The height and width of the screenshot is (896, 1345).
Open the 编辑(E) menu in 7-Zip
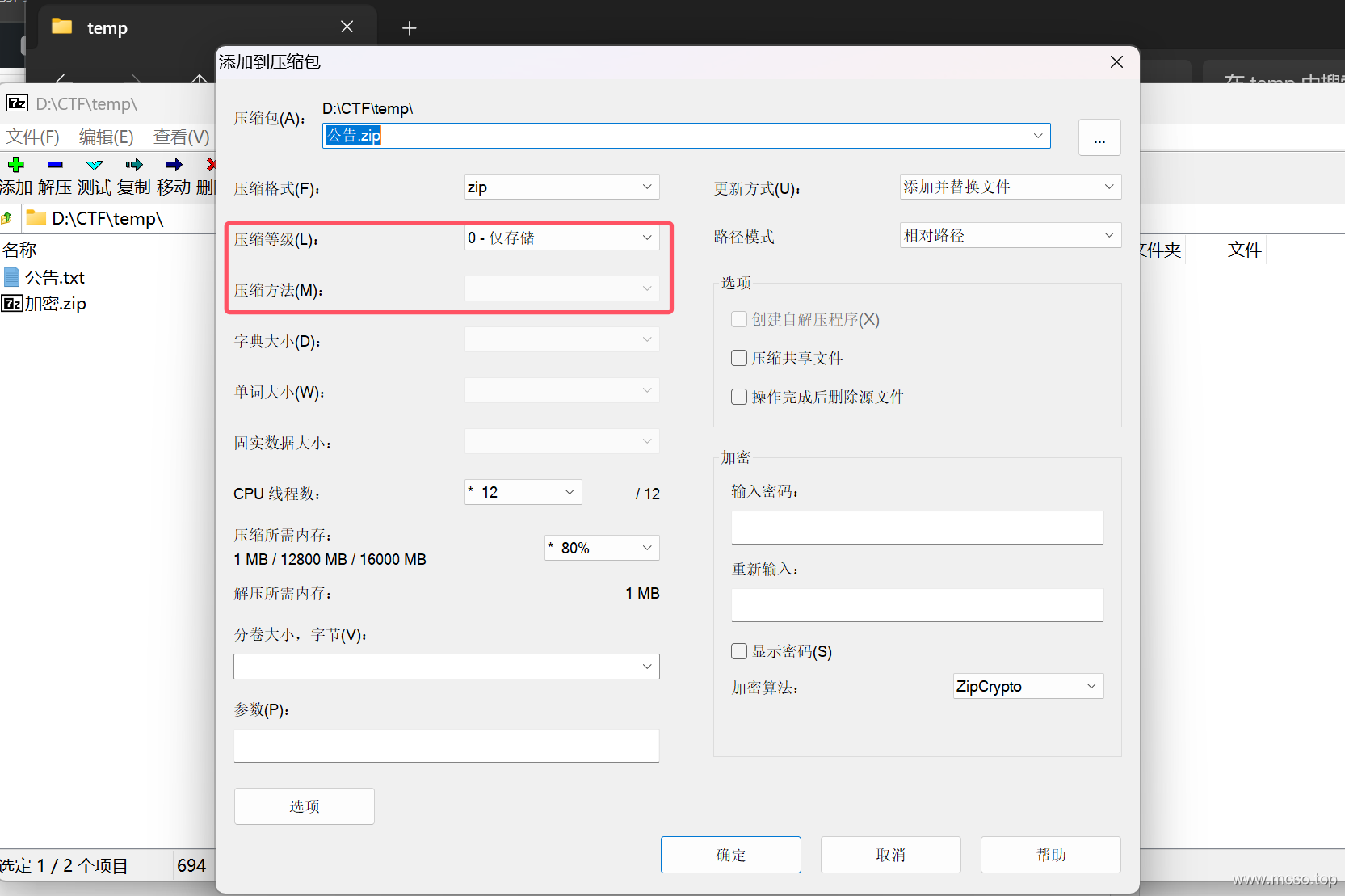click(107, 137)
